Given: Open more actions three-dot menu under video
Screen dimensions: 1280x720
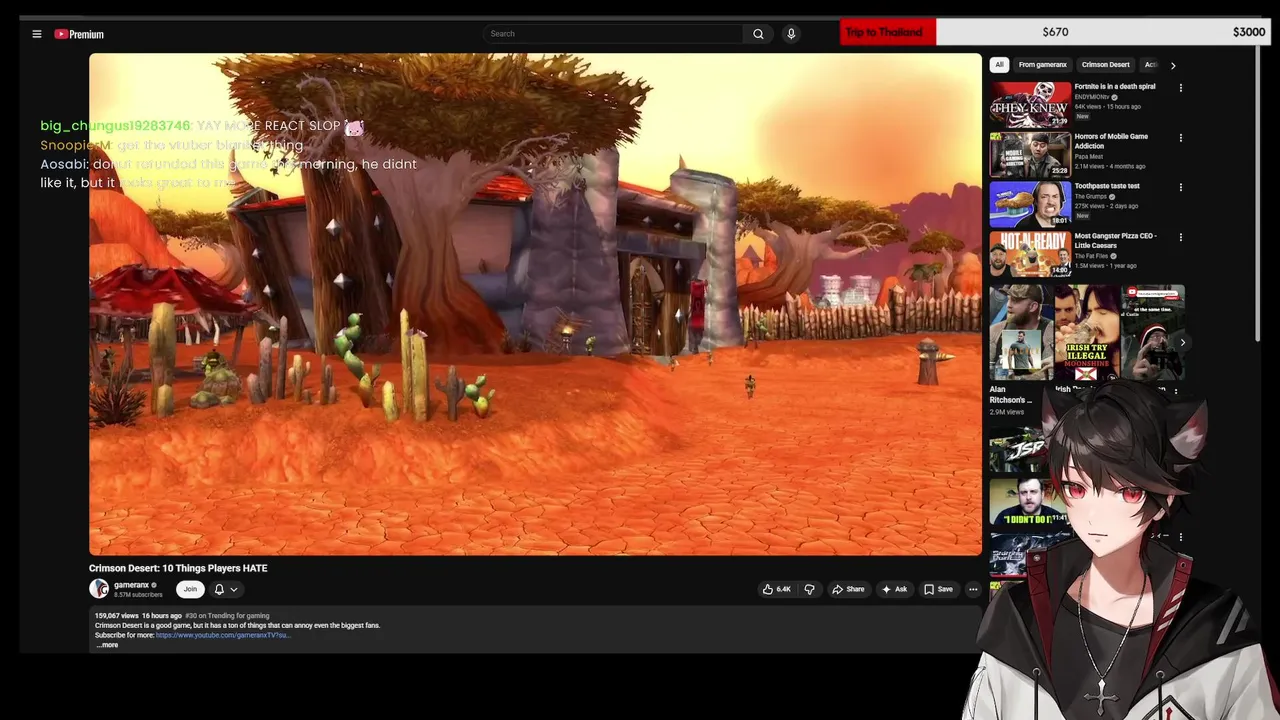Looking at the screenshot, I should click(x=973, y=589).
